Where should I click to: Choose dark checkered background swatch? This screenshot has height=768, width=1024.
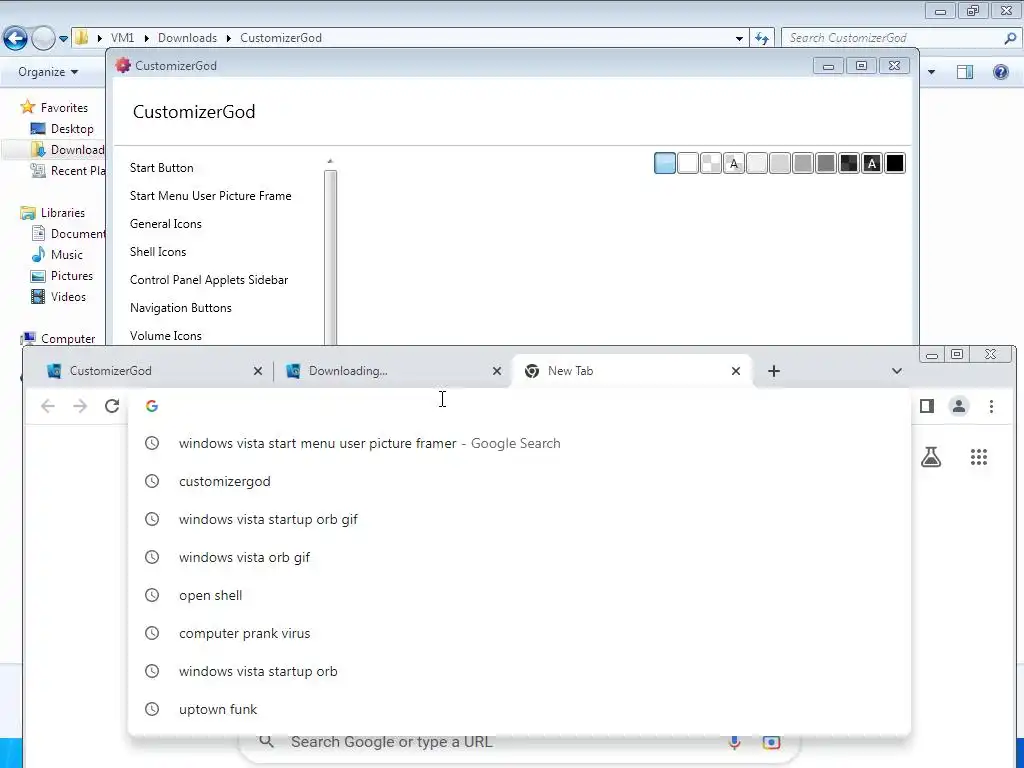[x=849, y=163]
